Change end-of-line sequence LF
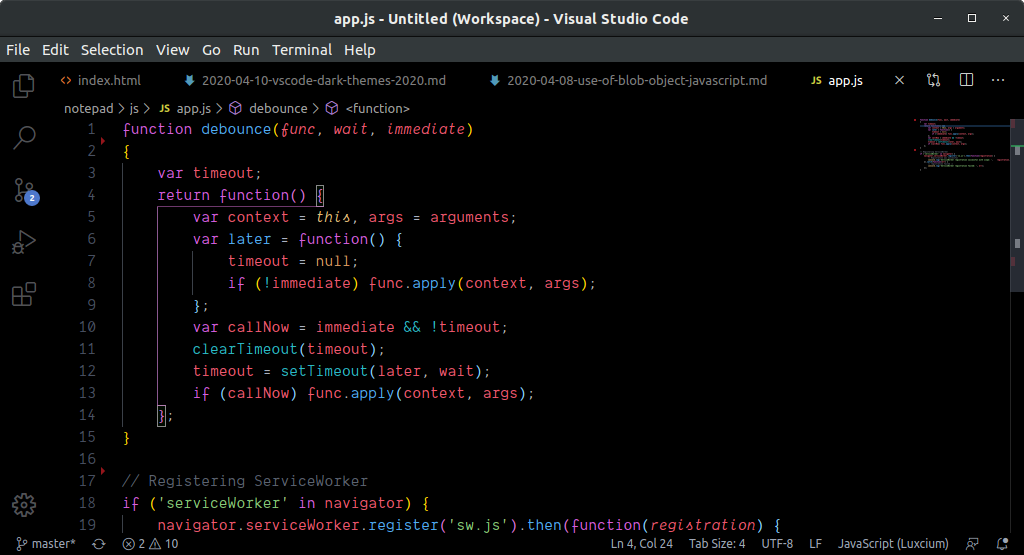 pyautogui.click(x=815, y=543)
